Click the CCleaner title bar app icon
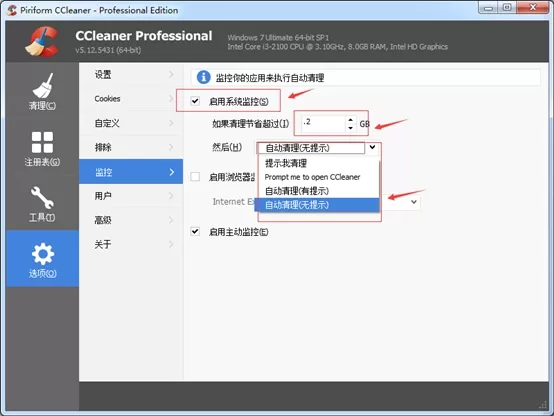554x416 pixels. pyautogui.click(x=12, y=10)
